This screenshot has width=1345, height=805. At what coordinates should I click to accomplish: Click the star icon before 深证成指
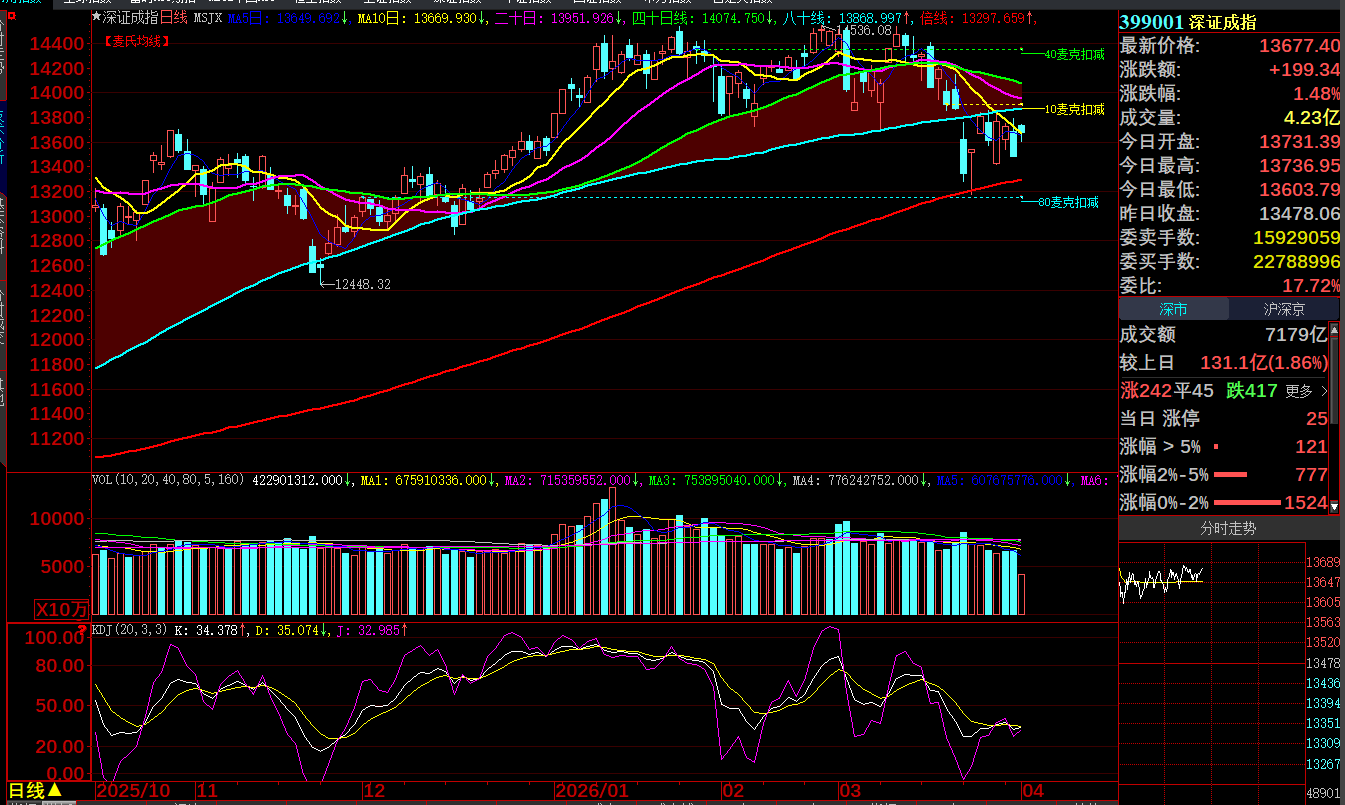[96, 18]
